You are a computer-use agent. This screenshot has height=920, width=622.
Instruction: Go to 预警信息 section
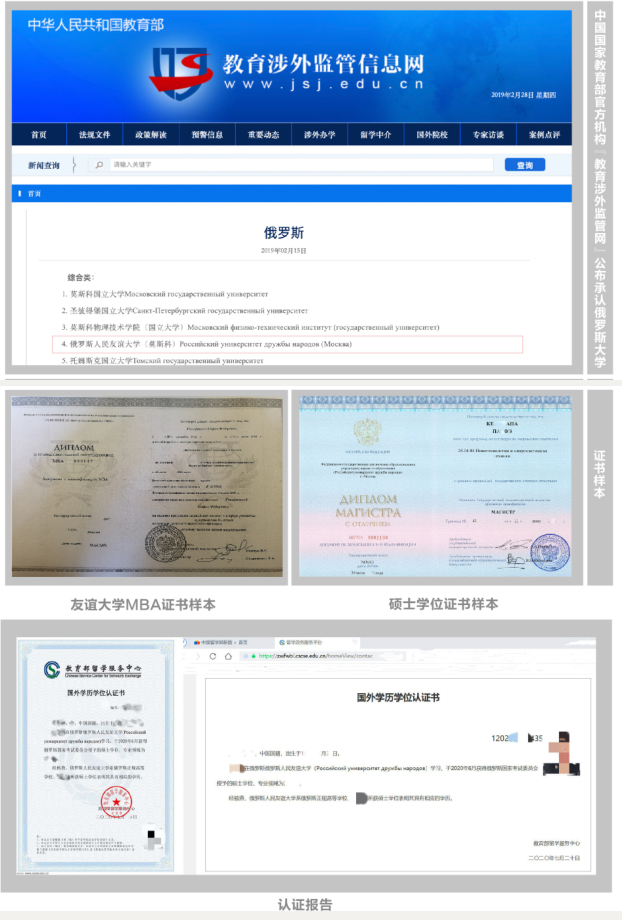tap(207, 134)
